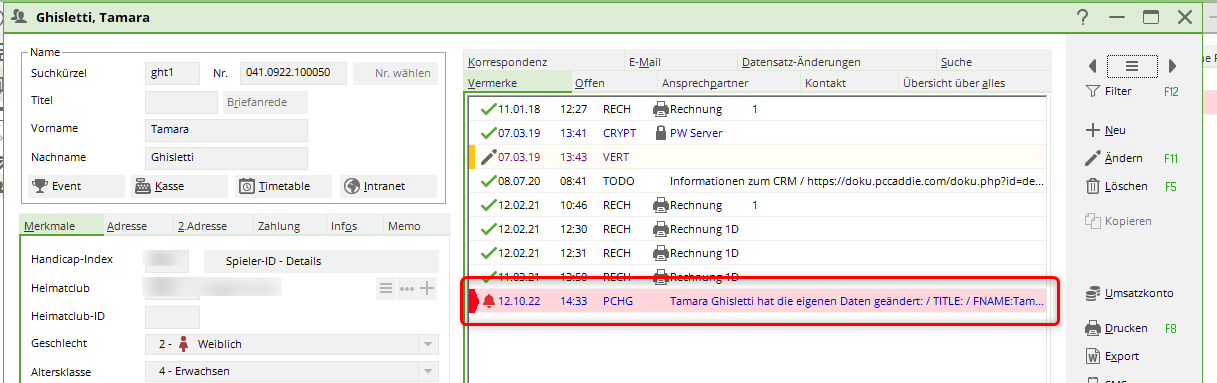Select the 12.02.21 12:31 Rechnung 1D row
This screenshot has width=1217, height=383.
coord(757,253)
